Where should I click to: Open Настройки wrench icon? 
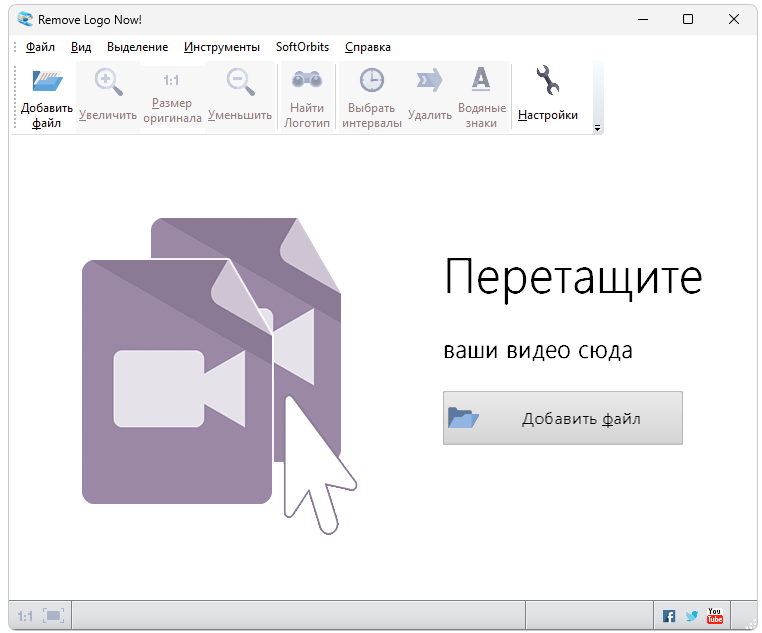pos(547,82)
